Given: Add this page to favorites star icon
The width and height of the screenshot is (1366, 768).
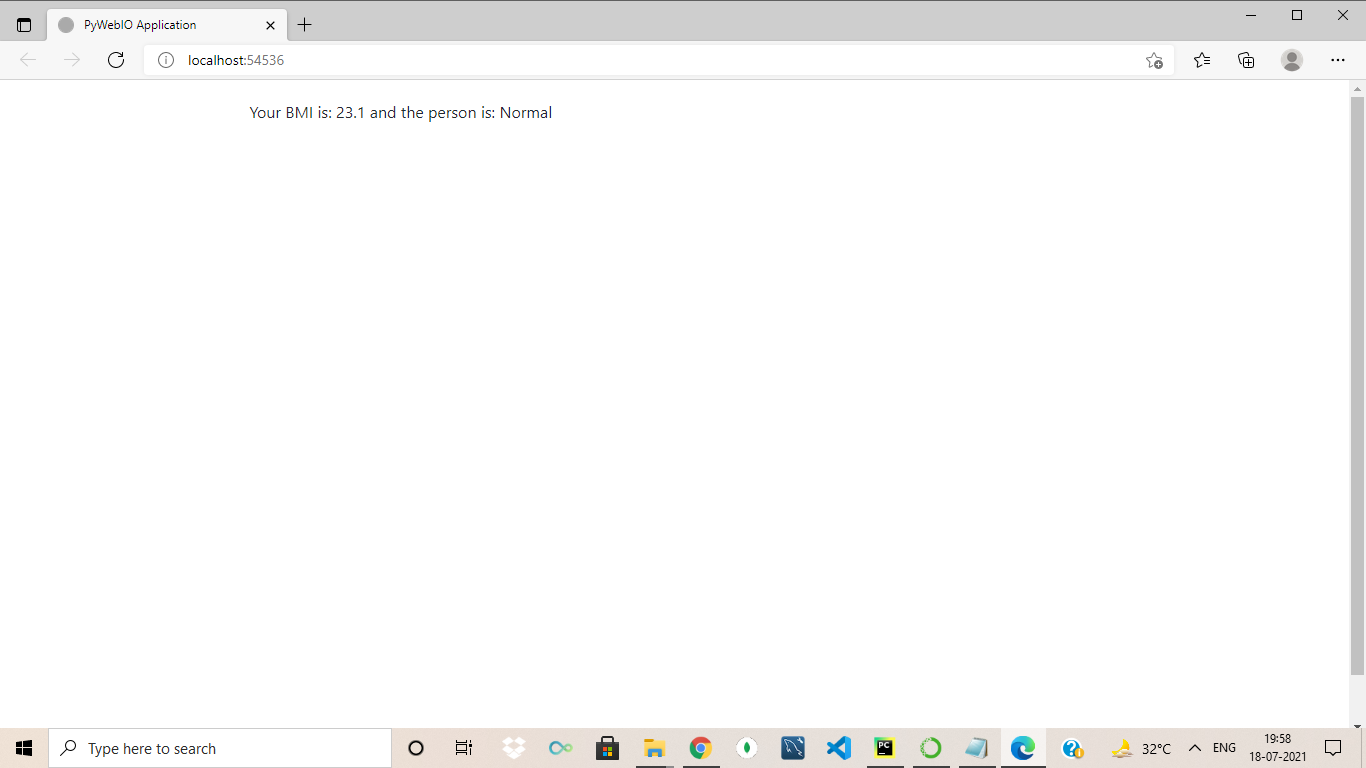Looking at the screenshot, I should [x=1154, y=60].
